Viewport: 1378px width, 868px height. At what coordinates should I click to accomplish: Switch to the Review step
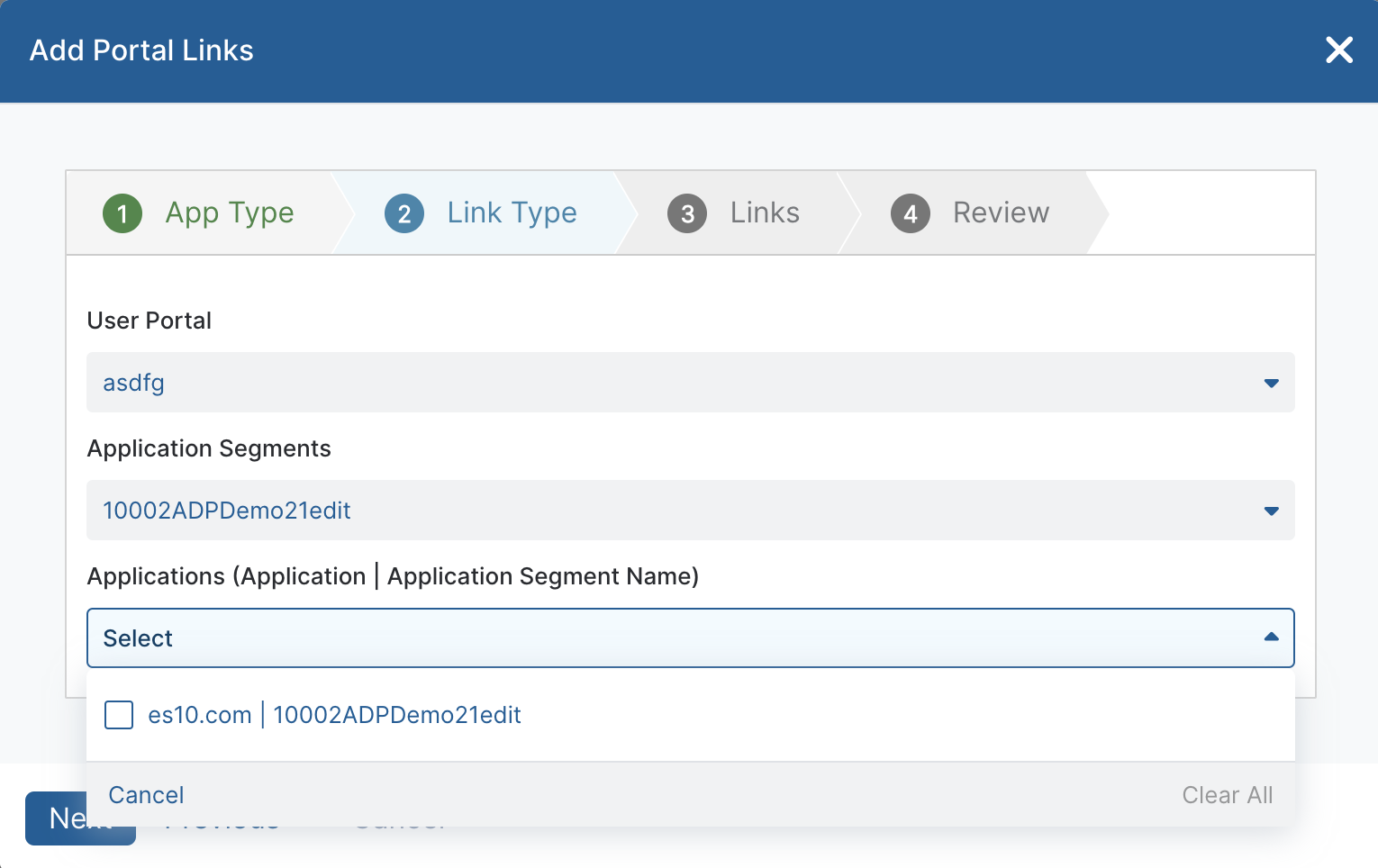(1000, 213)
